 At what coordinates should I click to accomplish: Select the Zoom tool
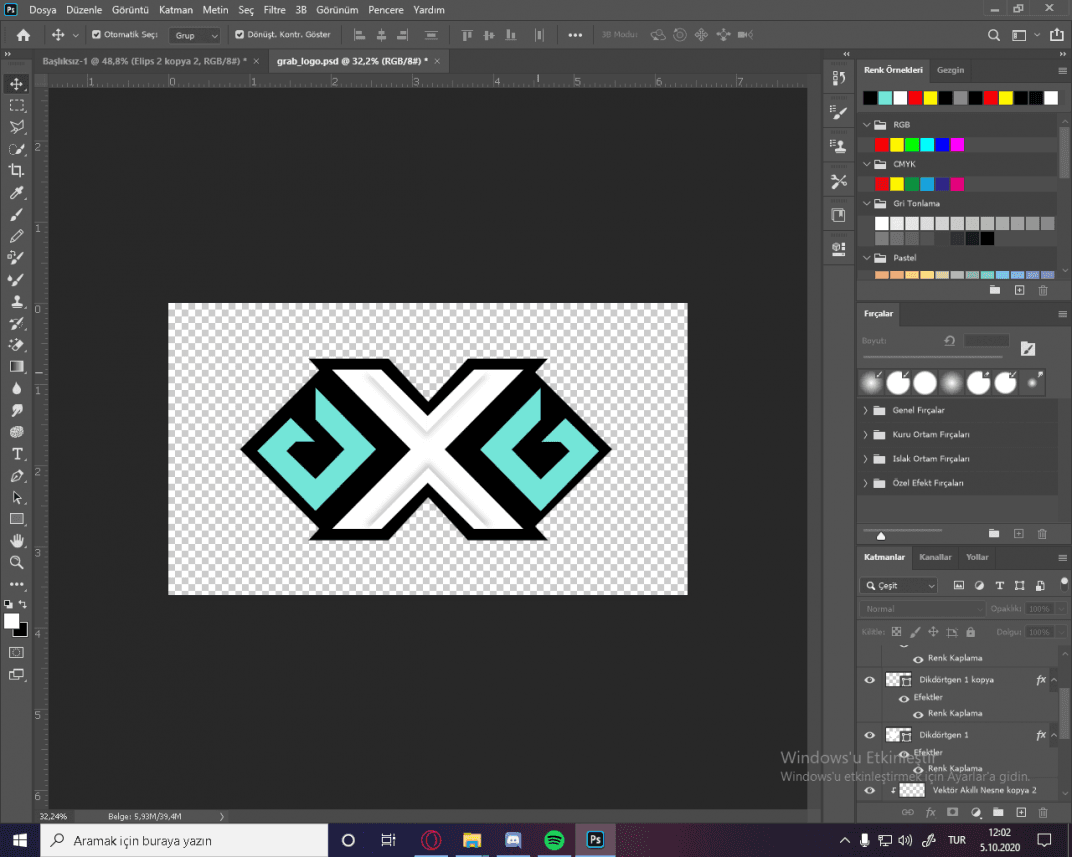click(x=16, y=562)
